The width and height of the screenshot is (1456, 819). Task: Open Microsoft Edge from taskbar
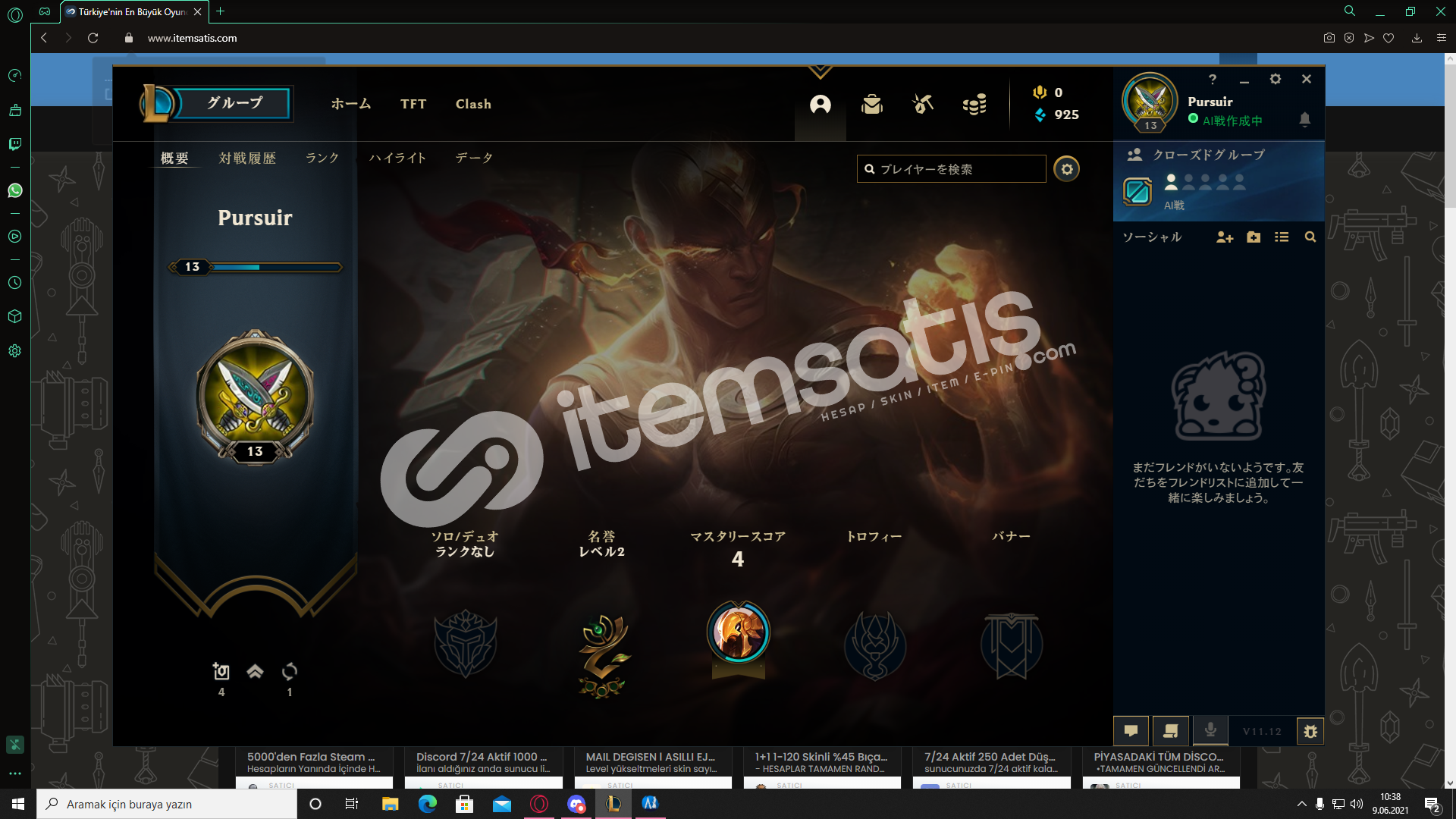coord(427,804)
